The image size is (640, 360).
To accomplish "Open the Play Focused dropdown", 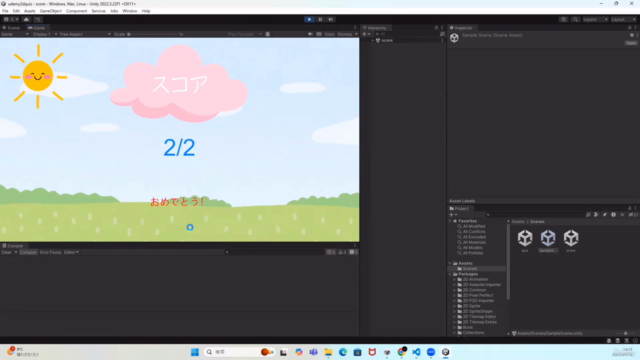I will [x=244, y=34].
